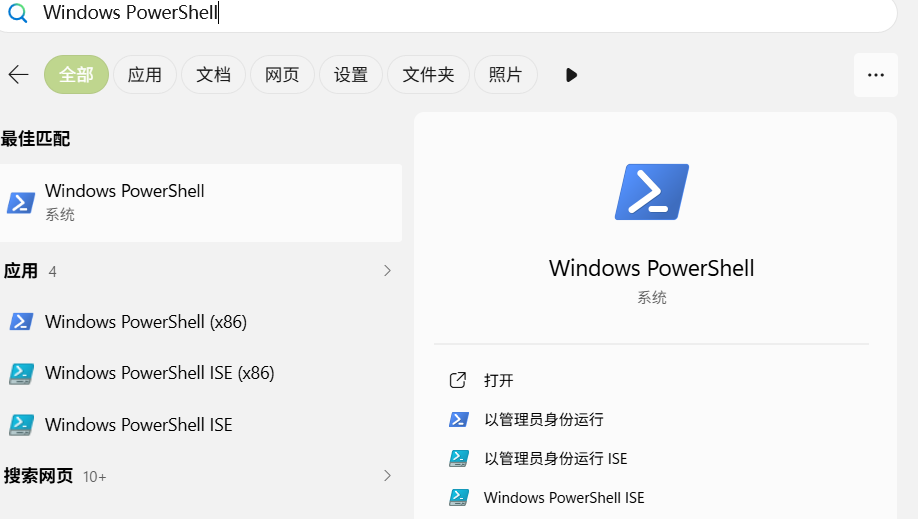Click icon beside Windows PowerShell ISE list result

coord(21,425)
